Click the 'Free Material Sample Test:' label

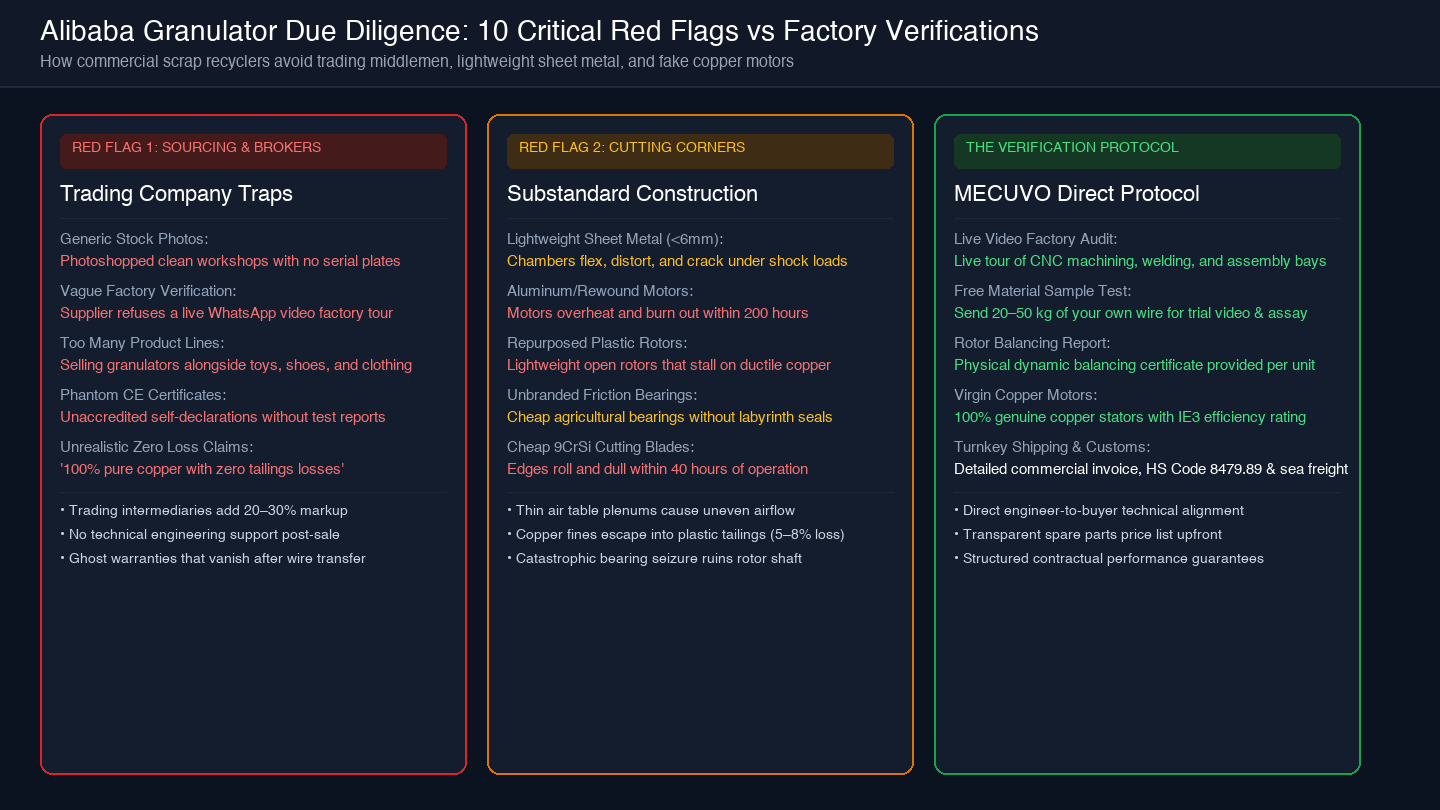(x=1043, y=291)
